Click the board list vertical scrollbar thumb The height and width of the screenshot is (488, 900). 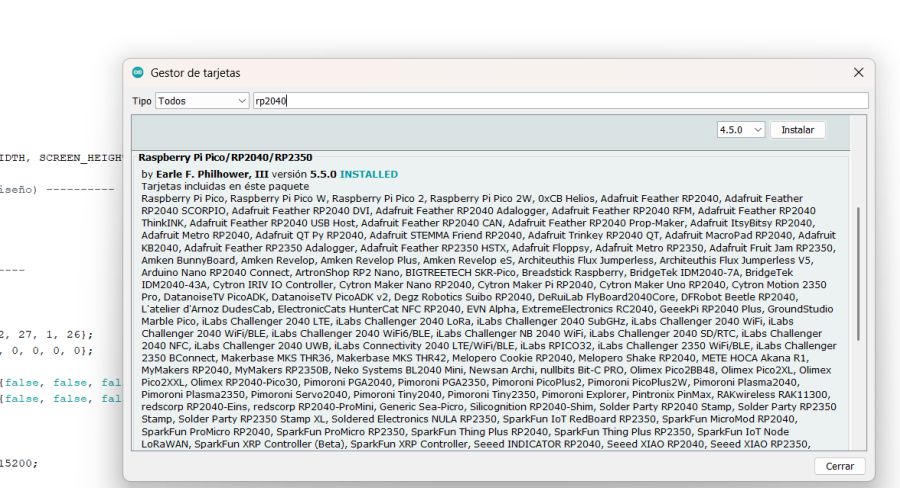(858, 274)
